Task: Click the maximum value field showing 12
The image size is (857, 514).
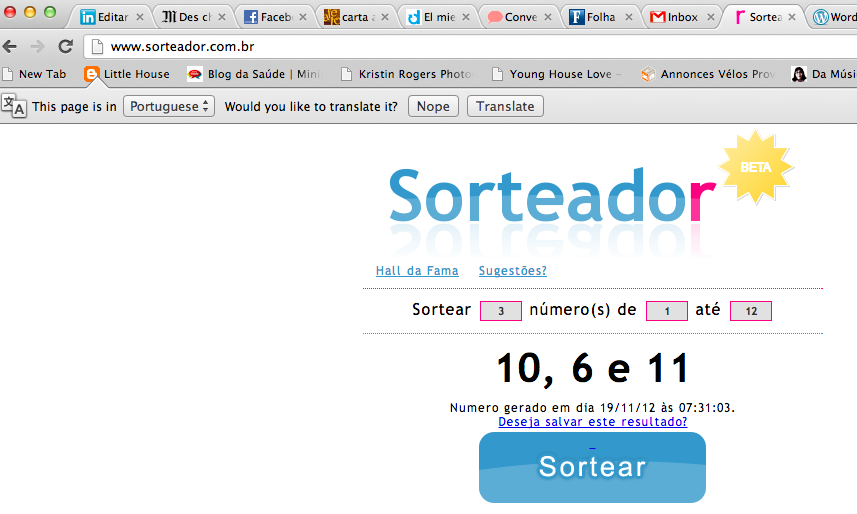Action: click(750, 311)
